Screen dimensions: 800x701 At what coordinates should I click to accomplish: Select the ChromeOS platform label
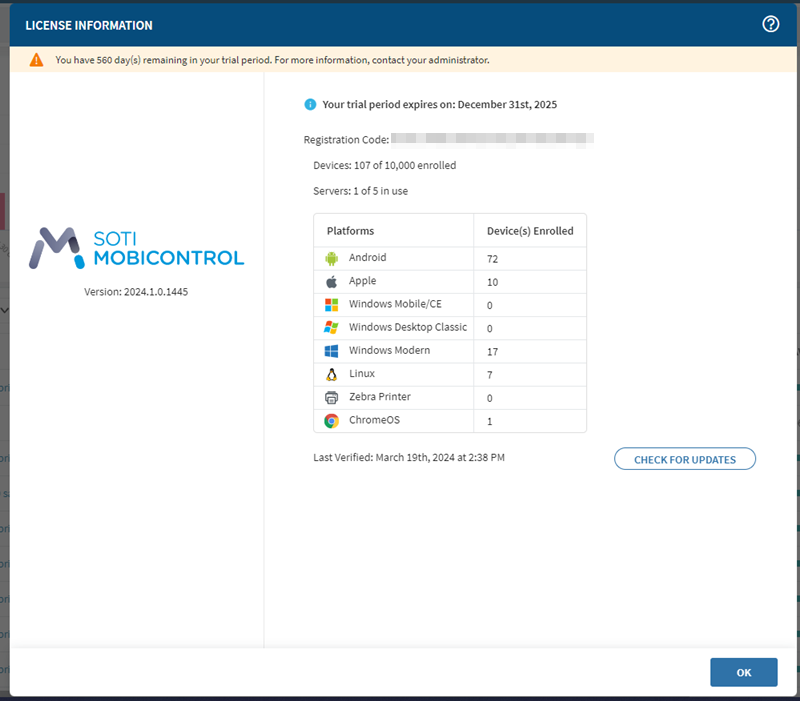(374, 420)
